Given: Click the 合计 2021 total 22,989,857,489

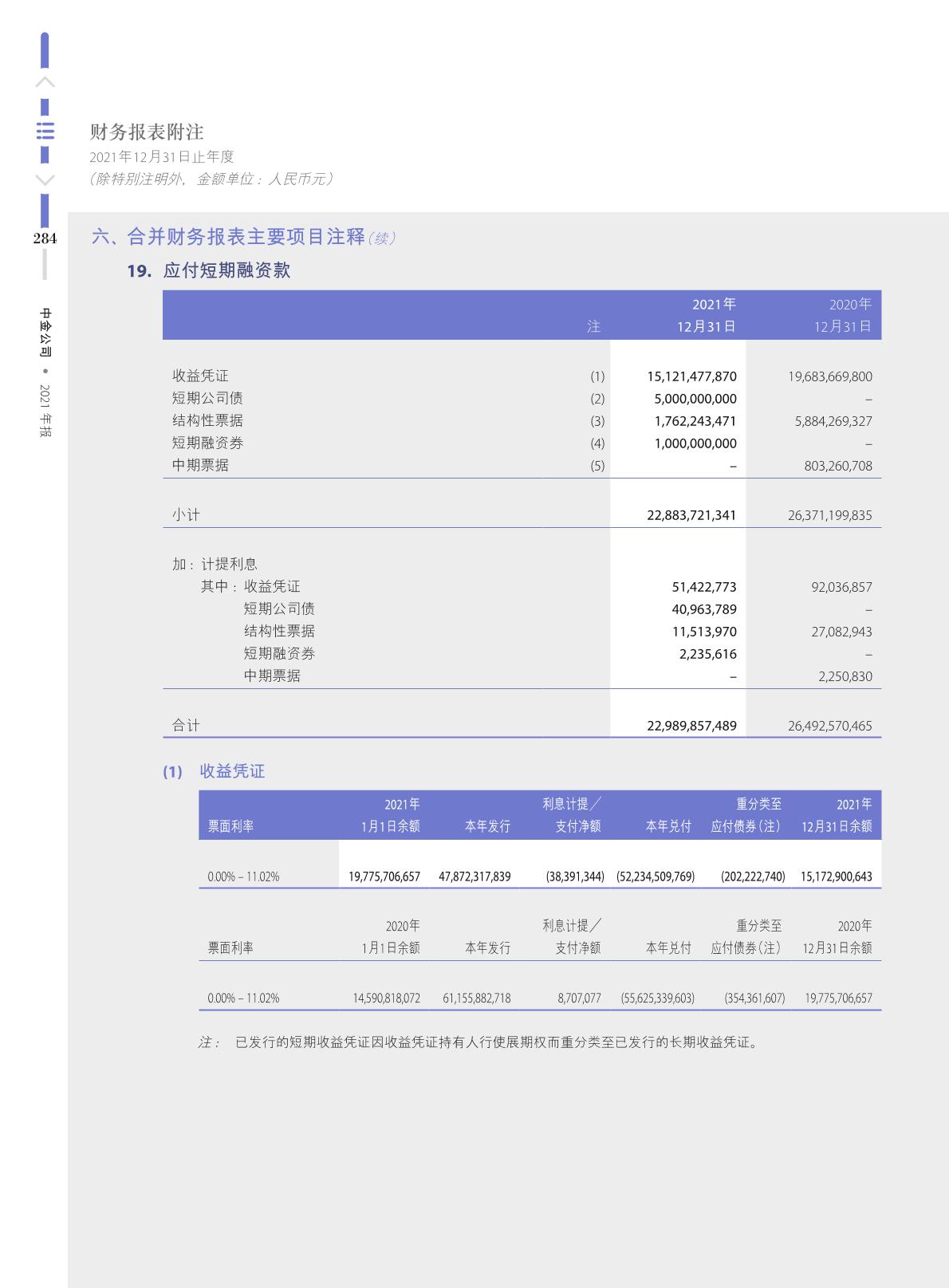Looking at the screenshot, I should click(x=691, y=726).
